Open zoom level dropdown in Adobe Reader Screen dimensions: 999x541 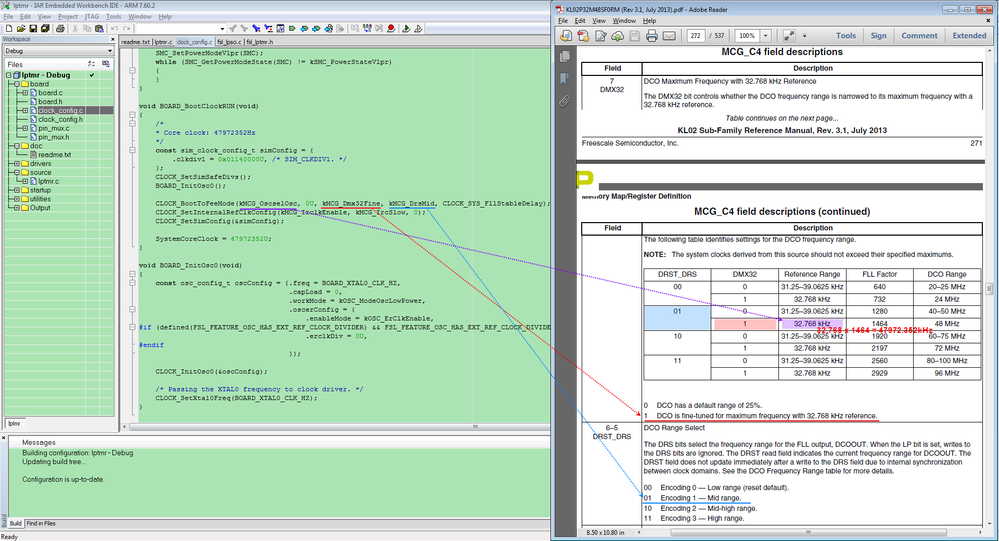766,36
